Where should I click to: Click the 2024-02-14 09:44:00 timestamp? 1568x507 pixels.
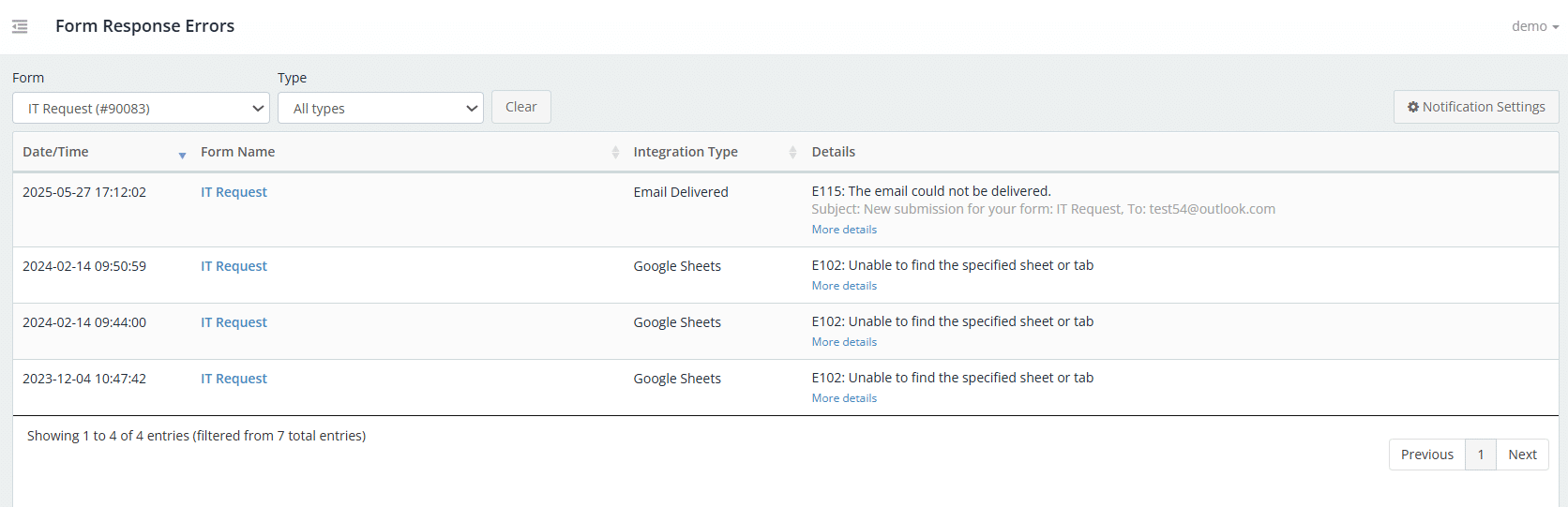click(84, 322)
